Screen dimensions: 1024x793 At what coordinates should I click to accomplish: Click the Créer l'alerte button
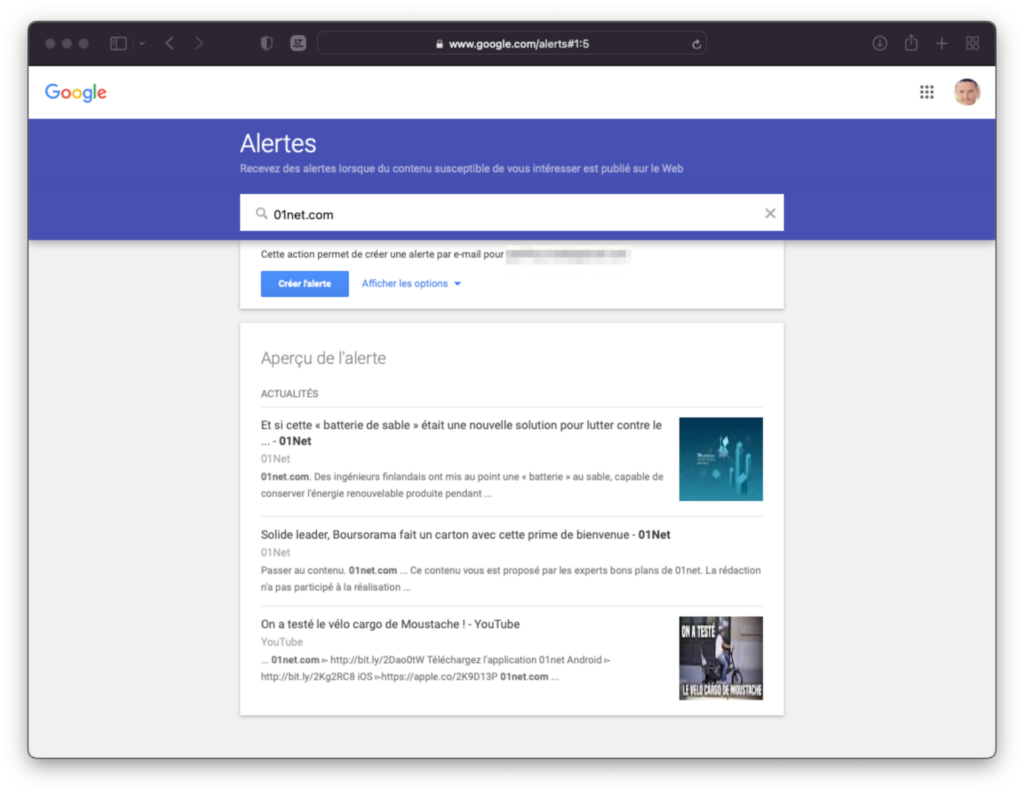[x=304, y=283]
